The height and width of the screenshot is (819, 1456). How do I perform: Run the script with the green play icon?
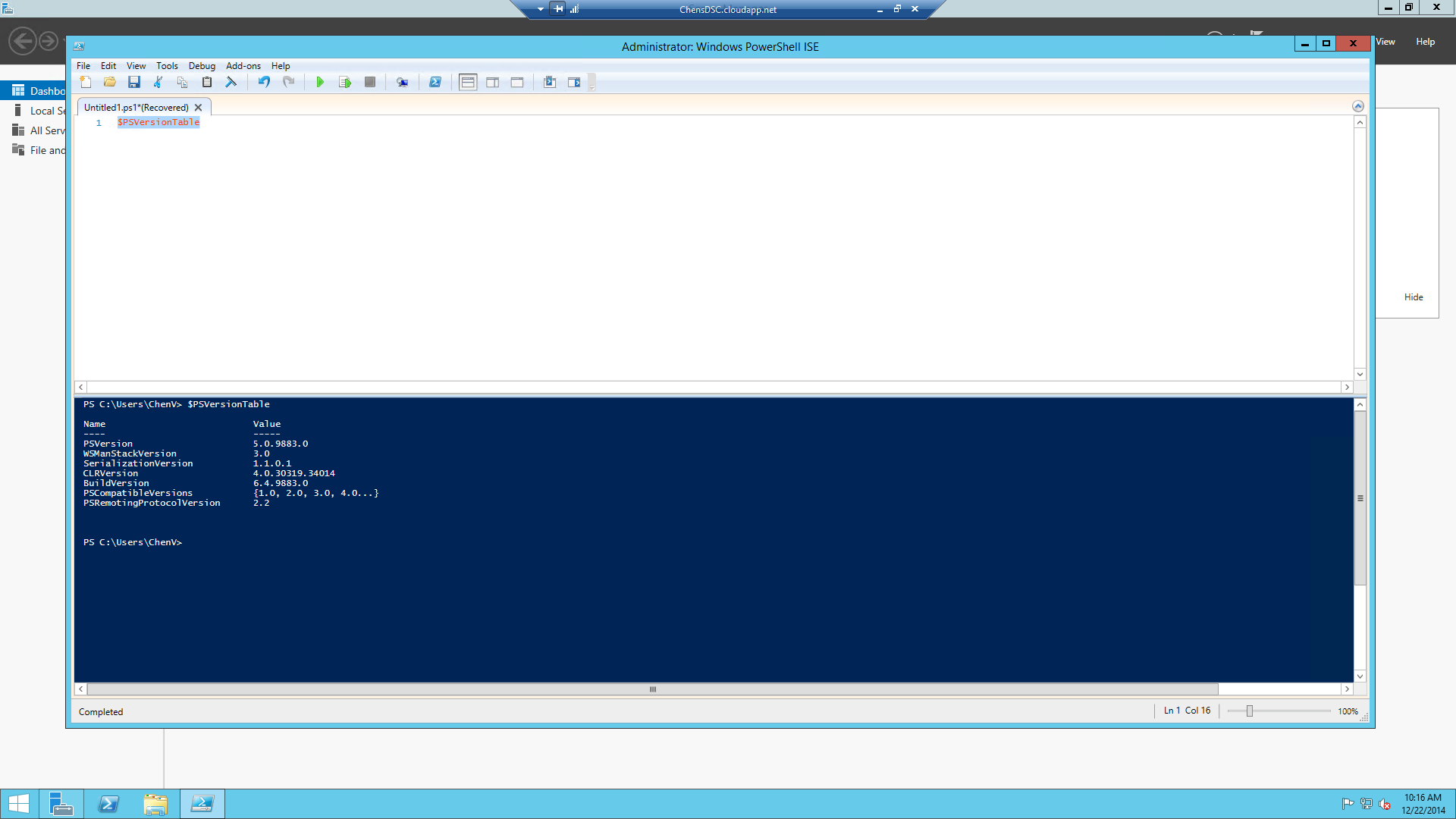tap(320, 82)
